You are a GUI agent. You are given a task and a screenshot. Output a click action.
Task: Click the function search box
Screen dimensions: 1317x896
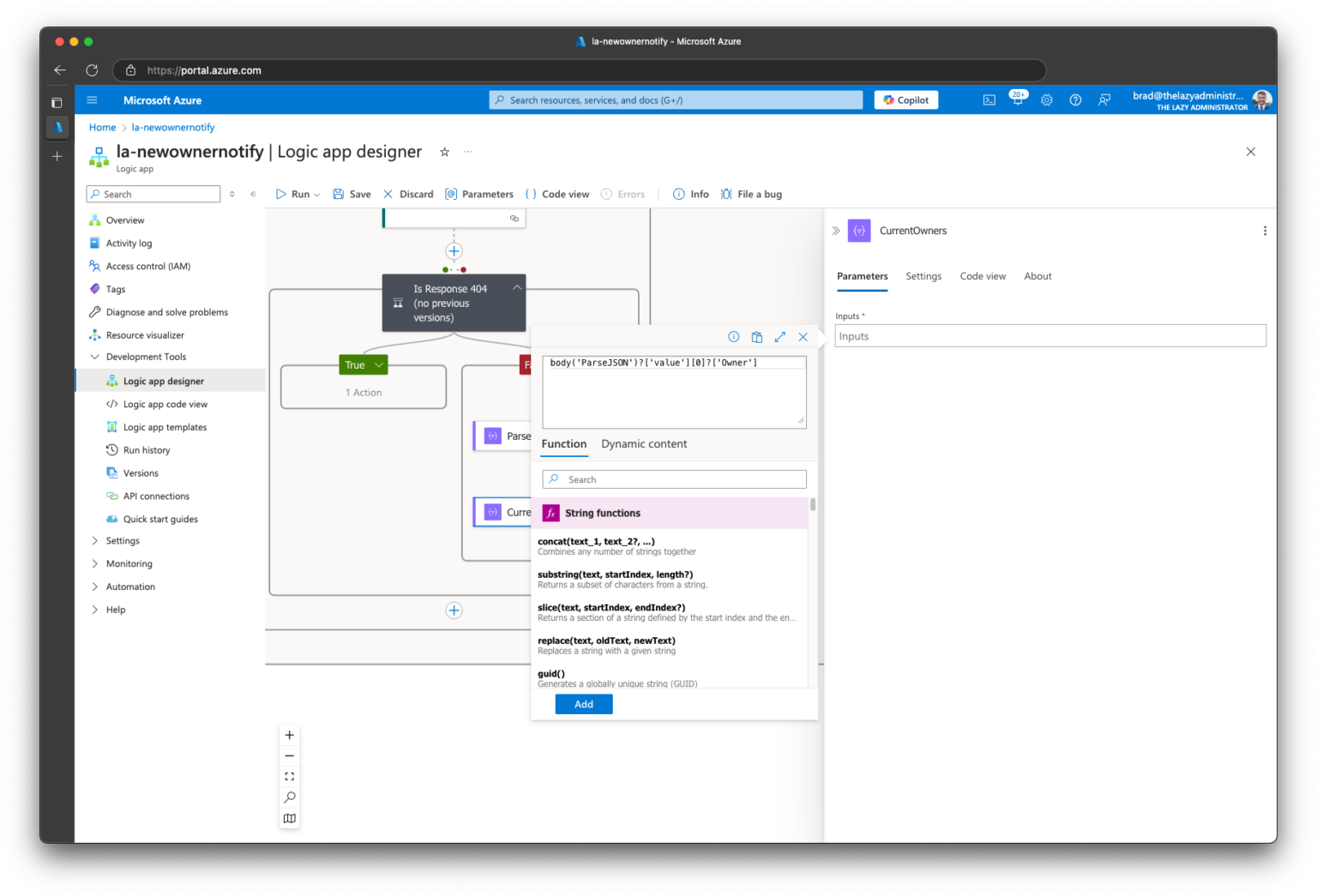[675, 480]
